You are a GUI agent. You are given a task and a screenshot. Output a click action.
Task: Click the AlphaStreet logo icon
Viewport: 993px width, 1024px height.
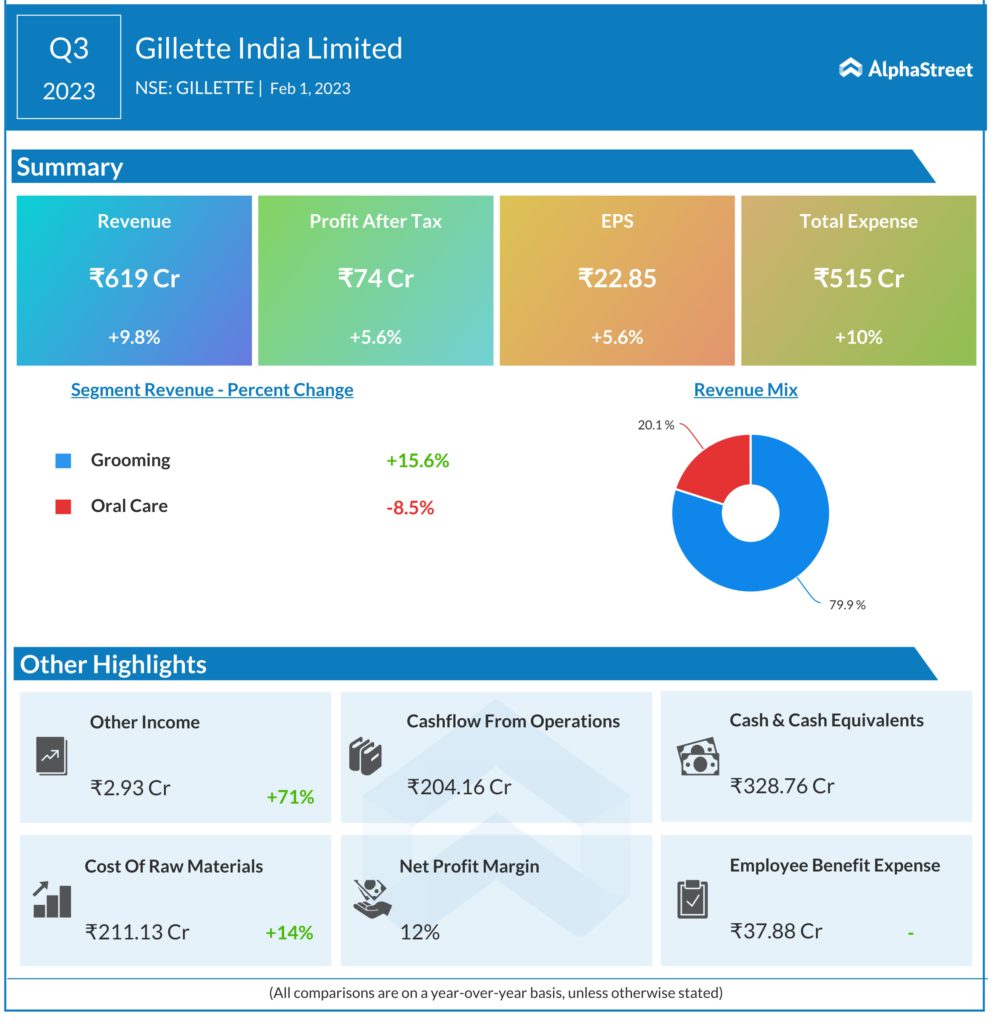click(x=850, y=68)
